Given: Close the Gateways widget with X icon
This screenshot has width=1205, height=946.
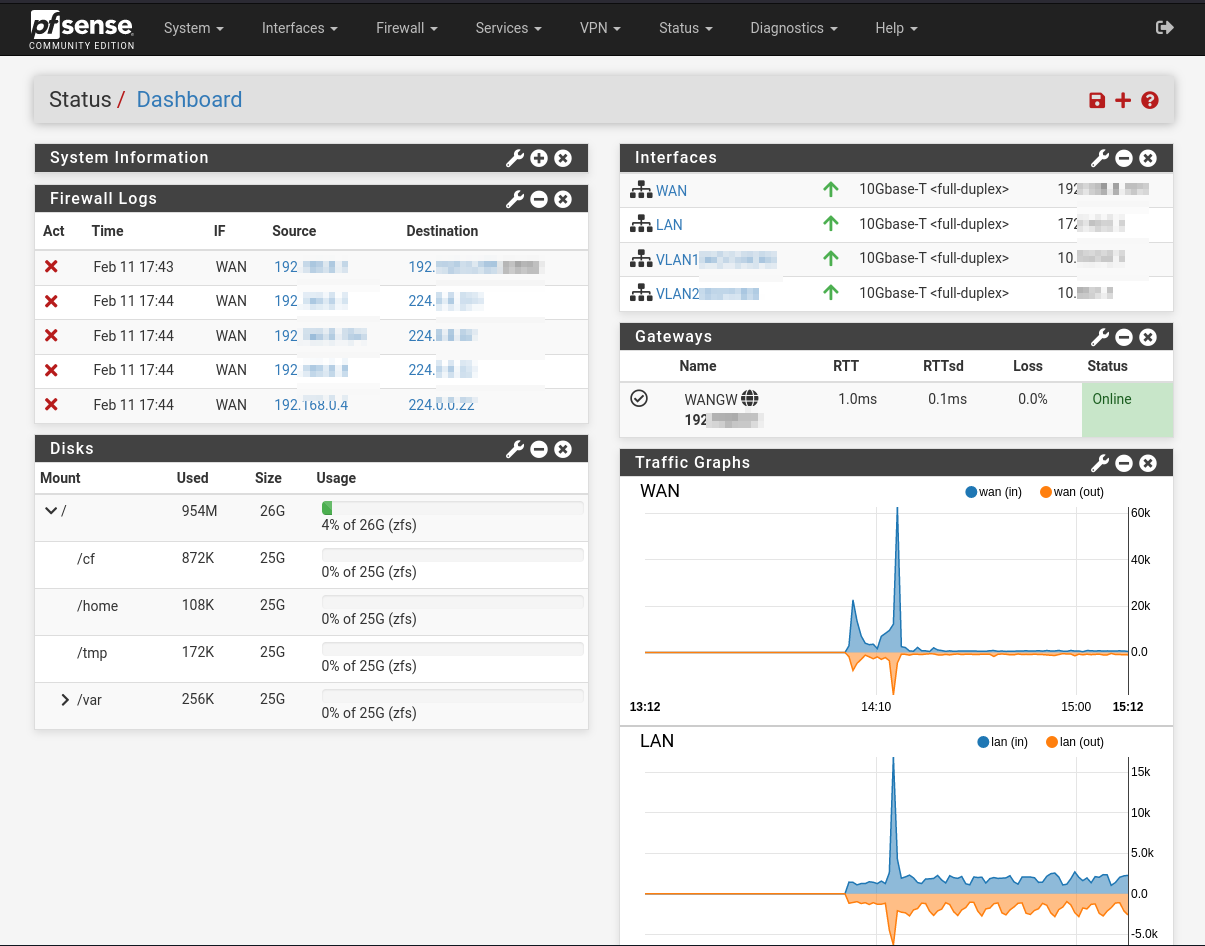Looking at the screenshot, I should [x=1148, y=337].
